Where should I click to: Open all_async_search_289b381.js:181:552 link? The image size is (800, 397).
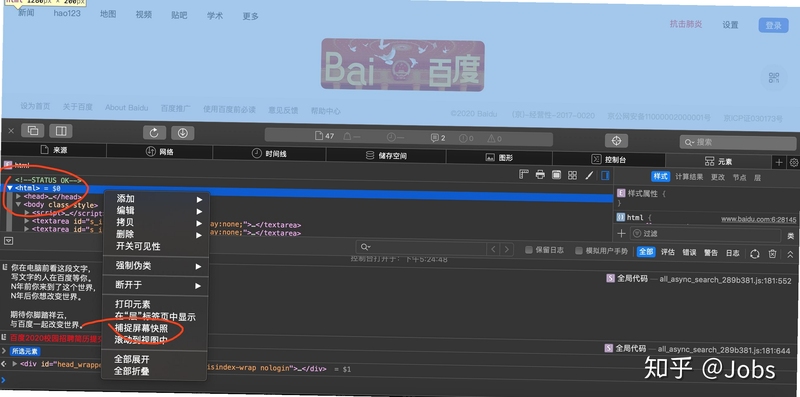click(725, 280)
